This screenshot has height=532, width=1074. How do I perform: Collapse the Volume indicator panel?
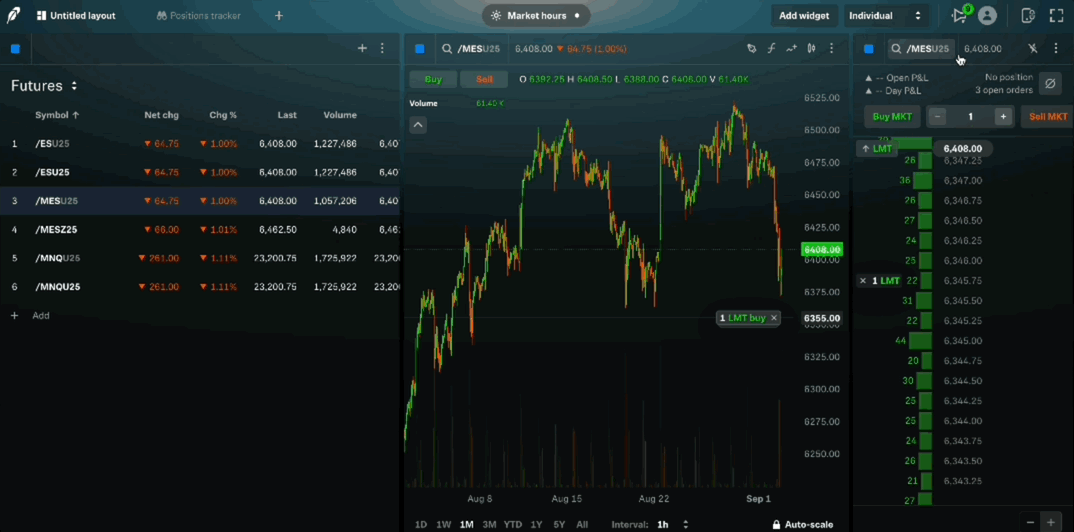click(x=418, y=125)
